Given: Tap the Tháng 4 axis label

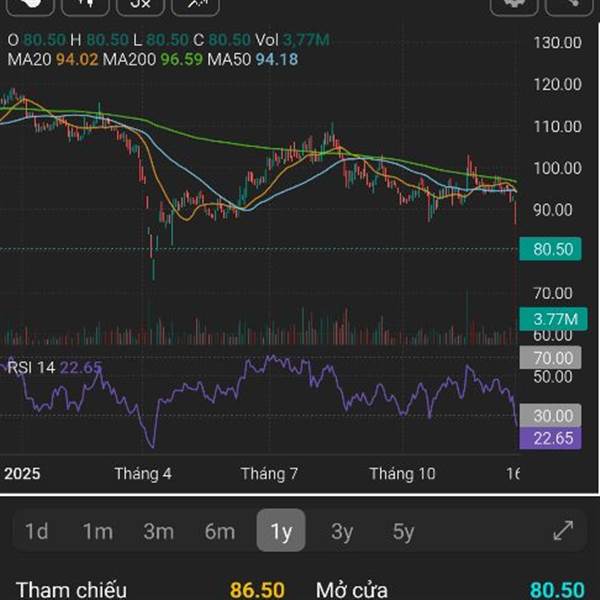Looking at the screenshot, I should coord(143,474).
